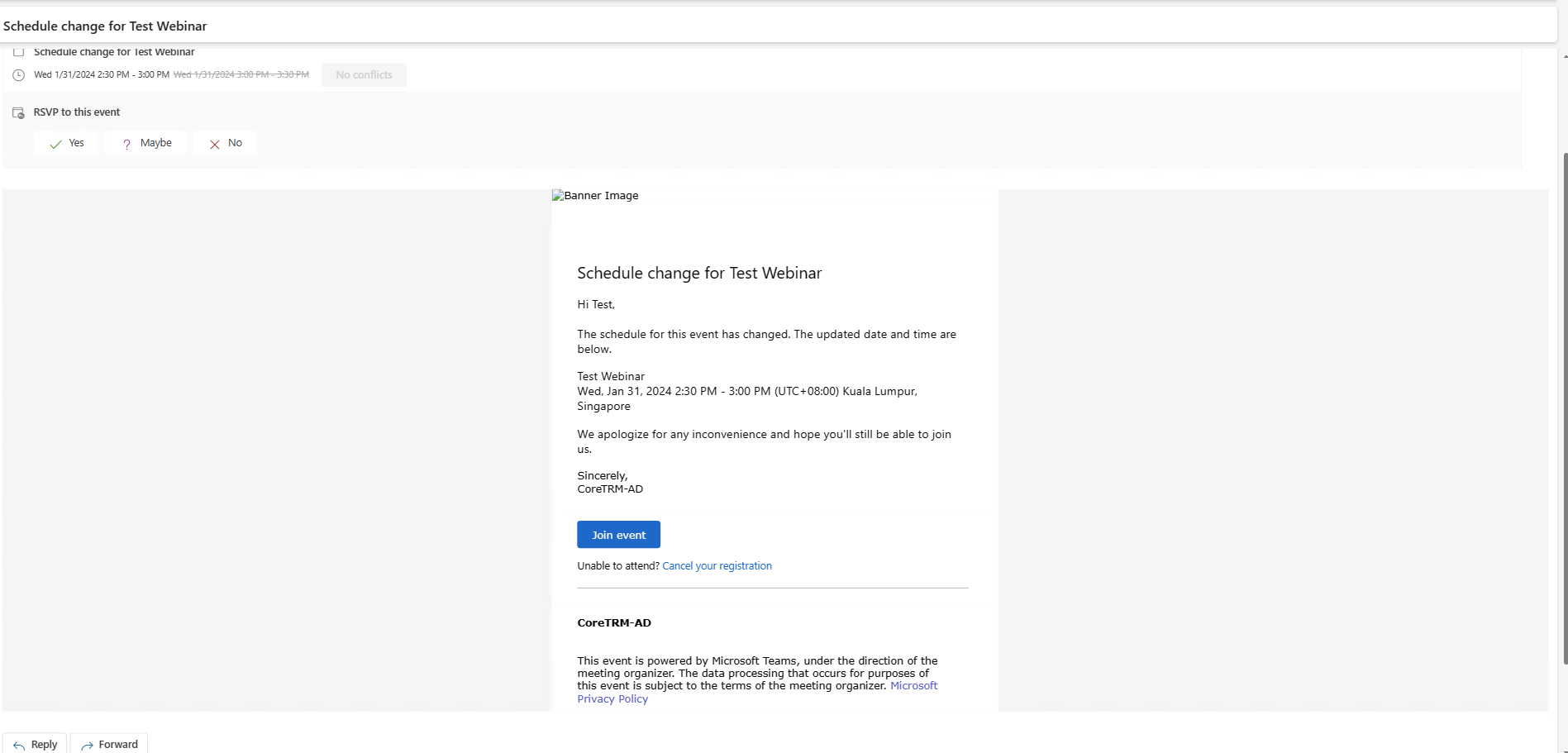Click the purple question mark on Maybe

[x=125, y=143]
